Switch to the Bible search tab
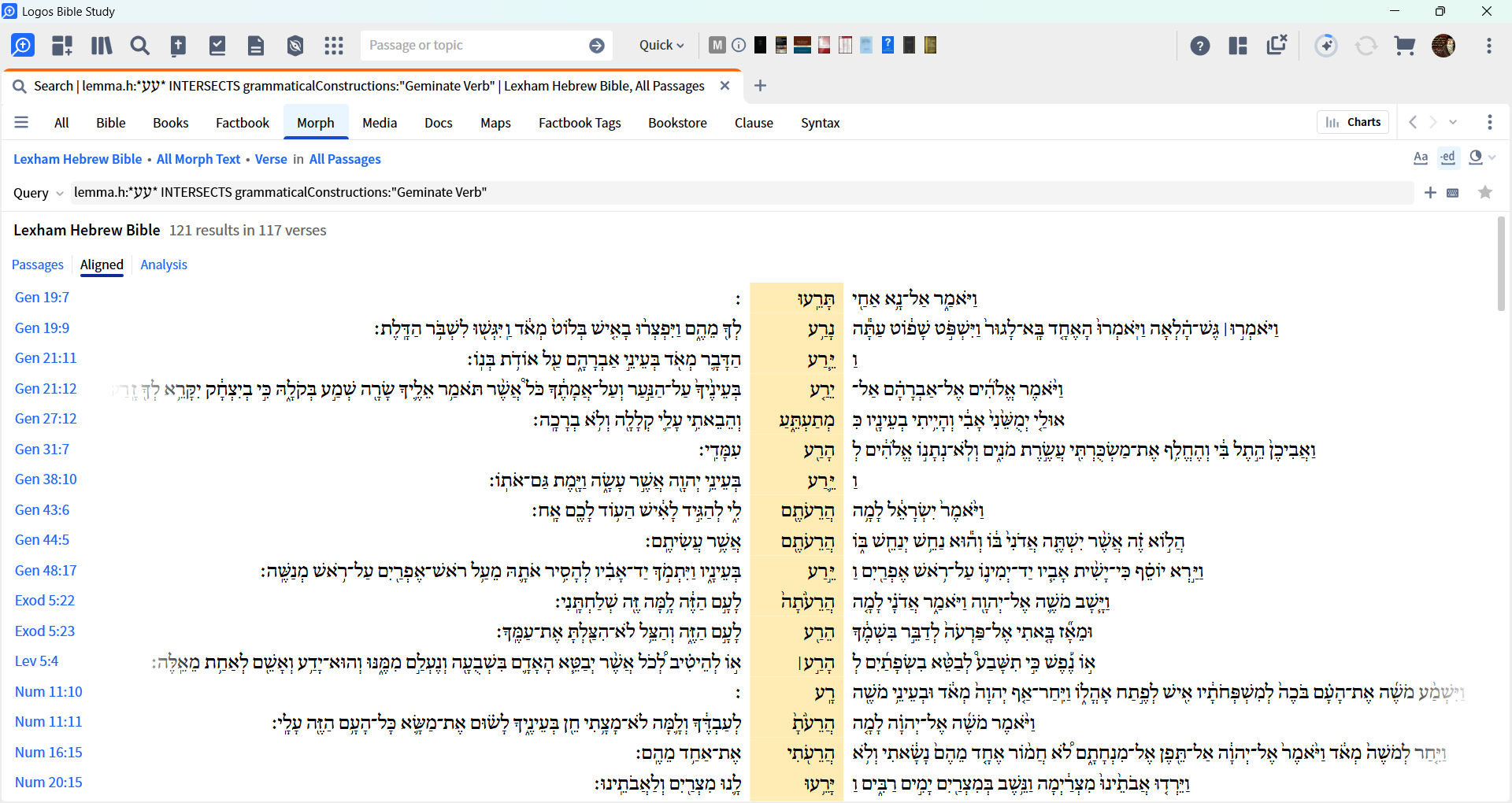This screenshot has height=803, width=1512. point(111,123)
